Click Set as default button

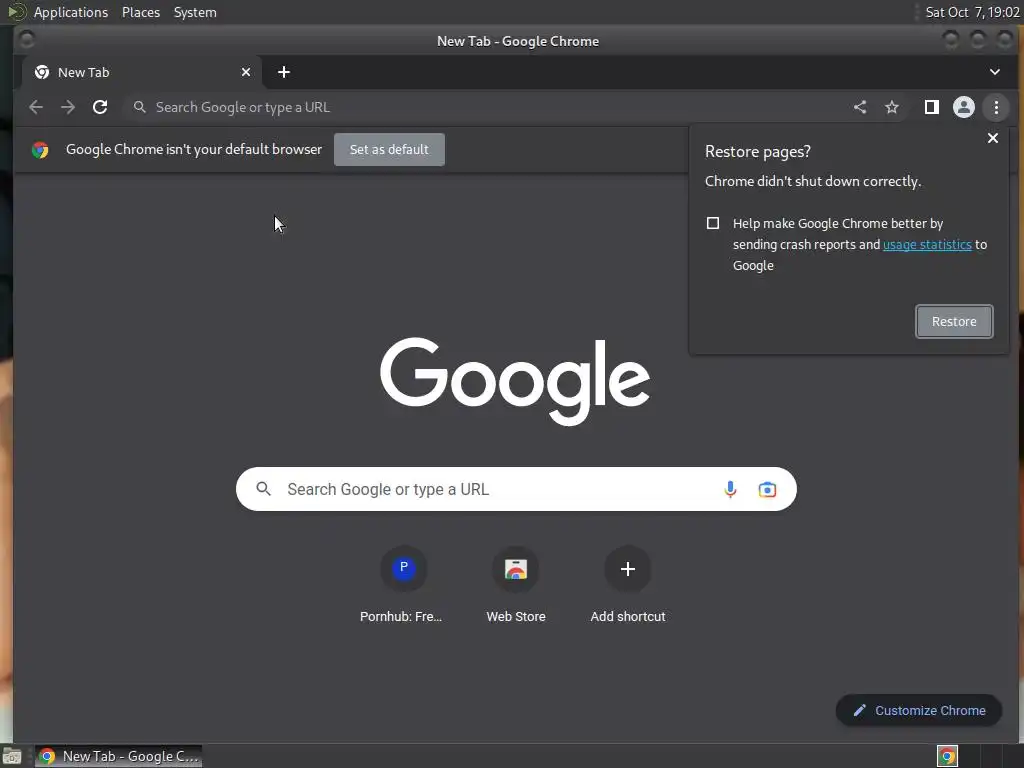pyautogui.click(x=389, y=150)
